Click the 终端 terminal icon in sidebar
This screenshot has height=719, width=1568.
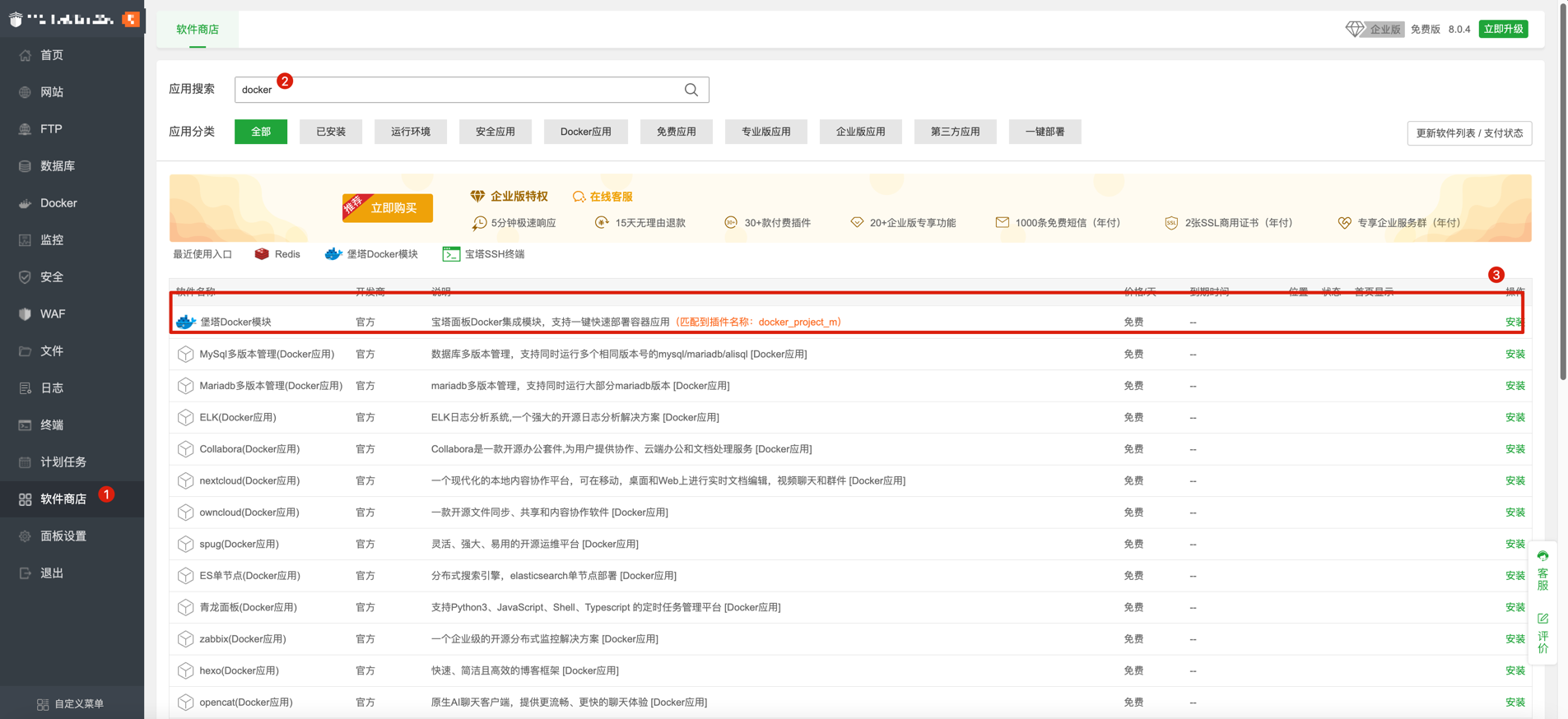(x=25, y=425)
